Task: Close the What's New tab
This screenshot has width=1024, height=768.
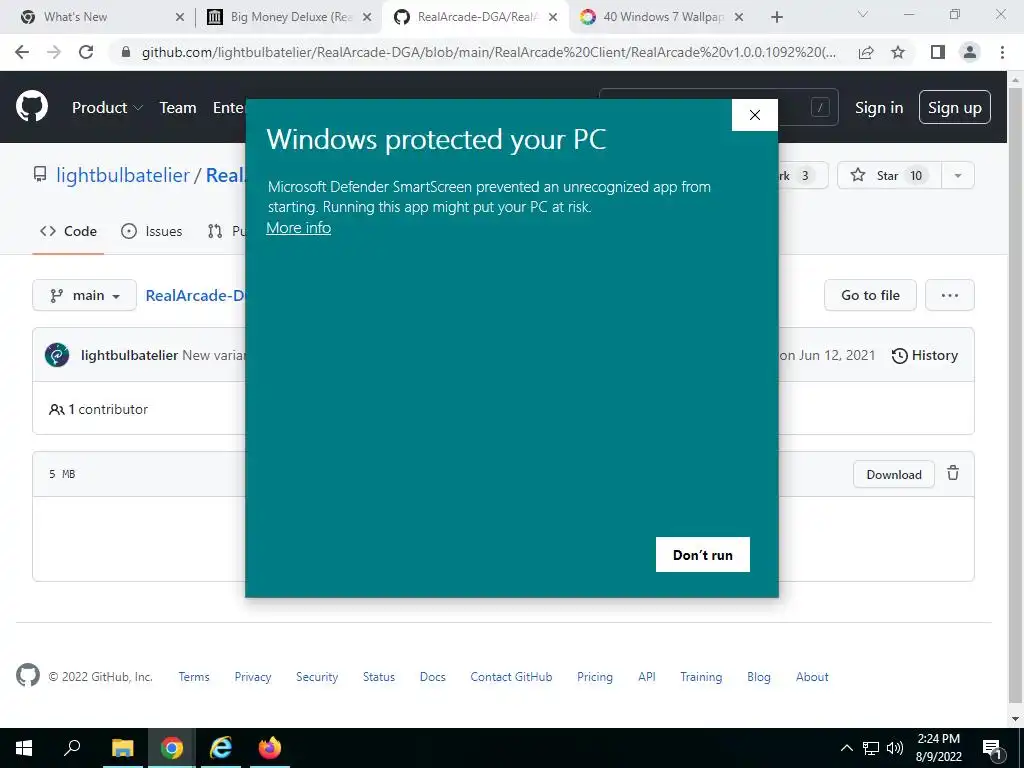Action: (x=180, y=17)
